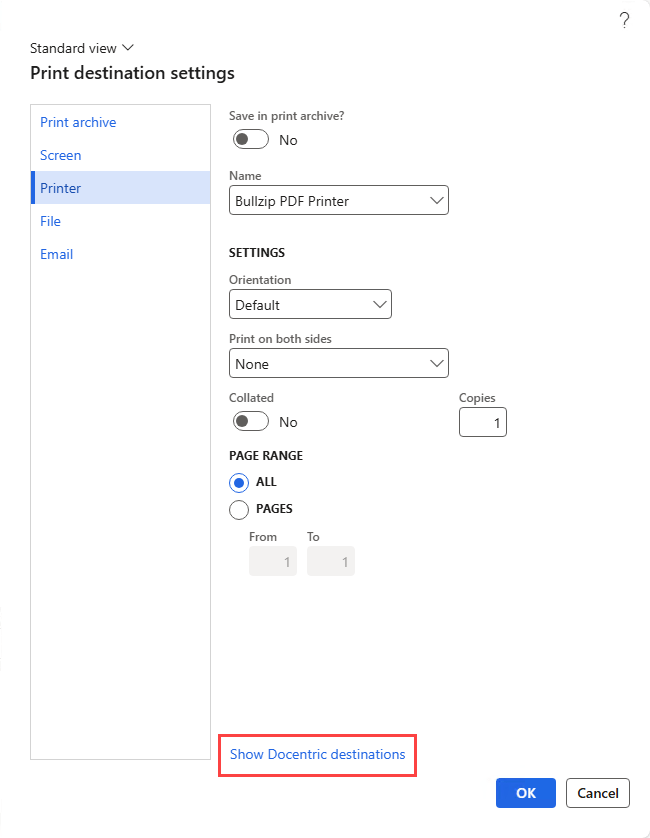
Task: Open the File destination tab
Action: click(50, 221)
